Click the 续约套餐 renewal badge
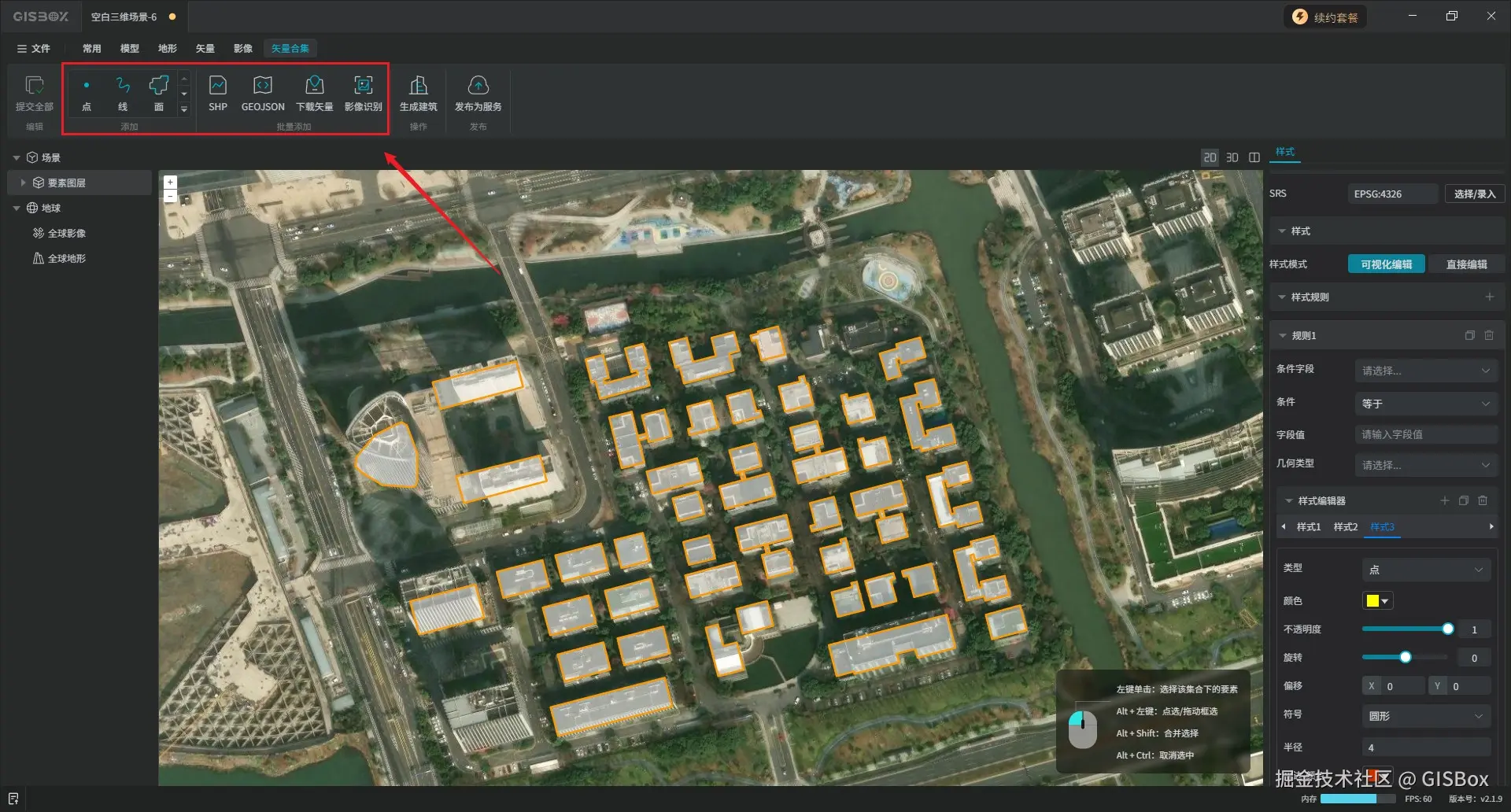1511x812 pixels. point(1326,17)
